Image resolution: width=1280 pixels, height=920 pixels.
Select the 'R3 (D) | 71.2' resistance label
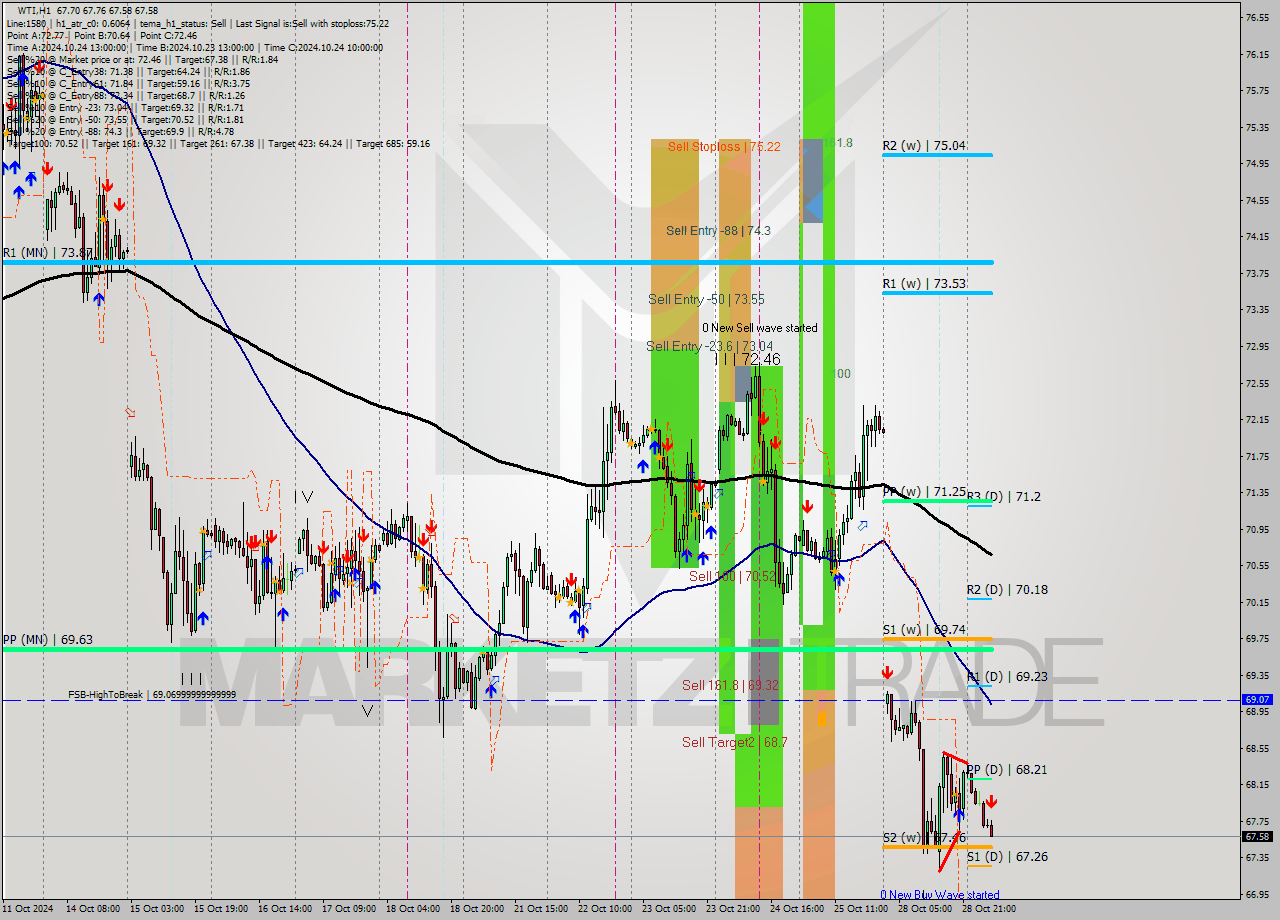click(x=1003, y=496)
